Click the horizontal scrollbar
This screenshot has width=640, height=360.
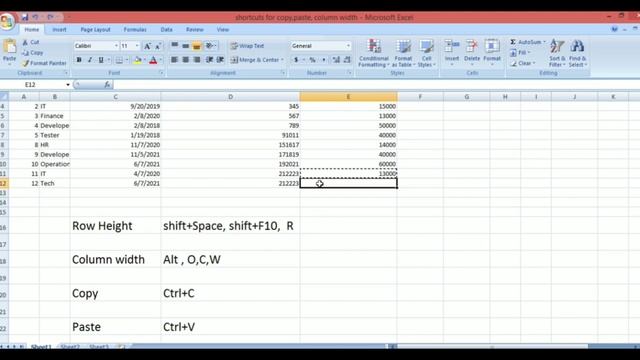click(493, 347)
